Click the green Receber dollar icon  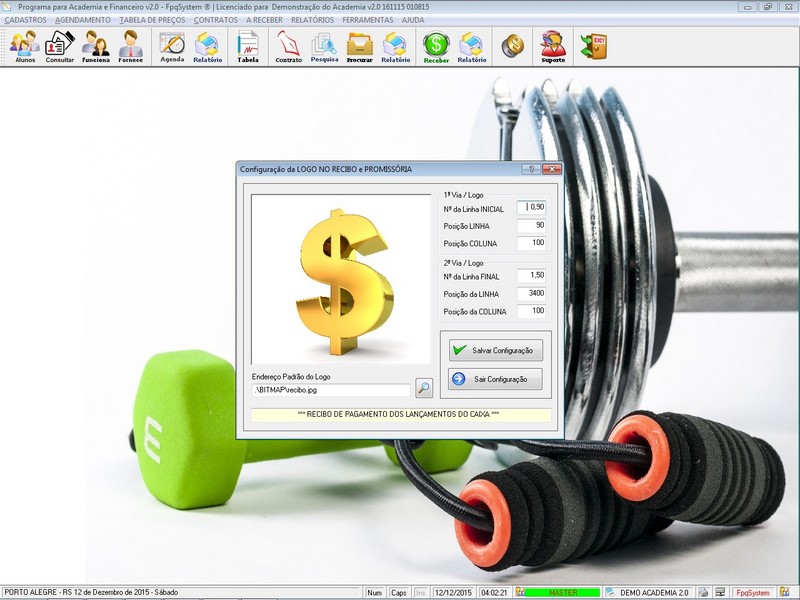pos(436,47)
